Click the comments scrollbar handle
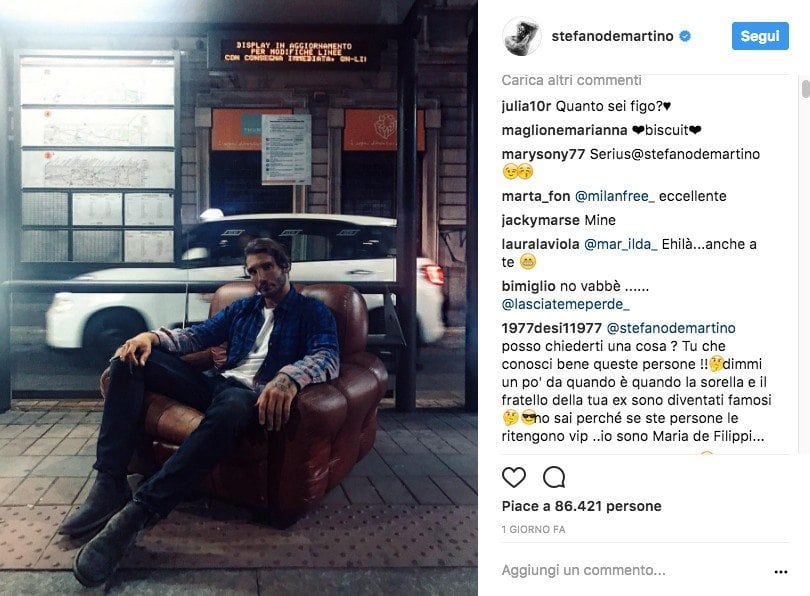The image size is (810, 596). point(805,88)
